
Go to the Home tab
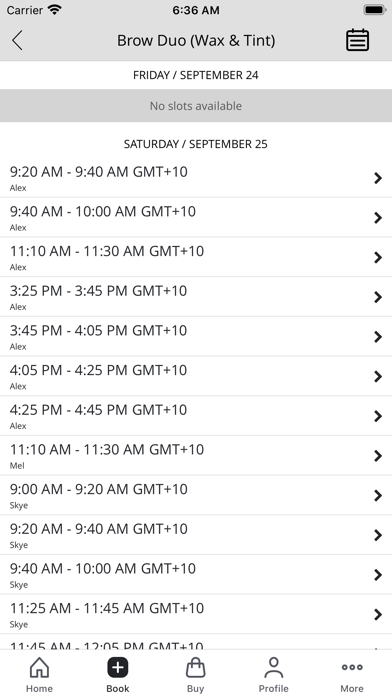39,675
